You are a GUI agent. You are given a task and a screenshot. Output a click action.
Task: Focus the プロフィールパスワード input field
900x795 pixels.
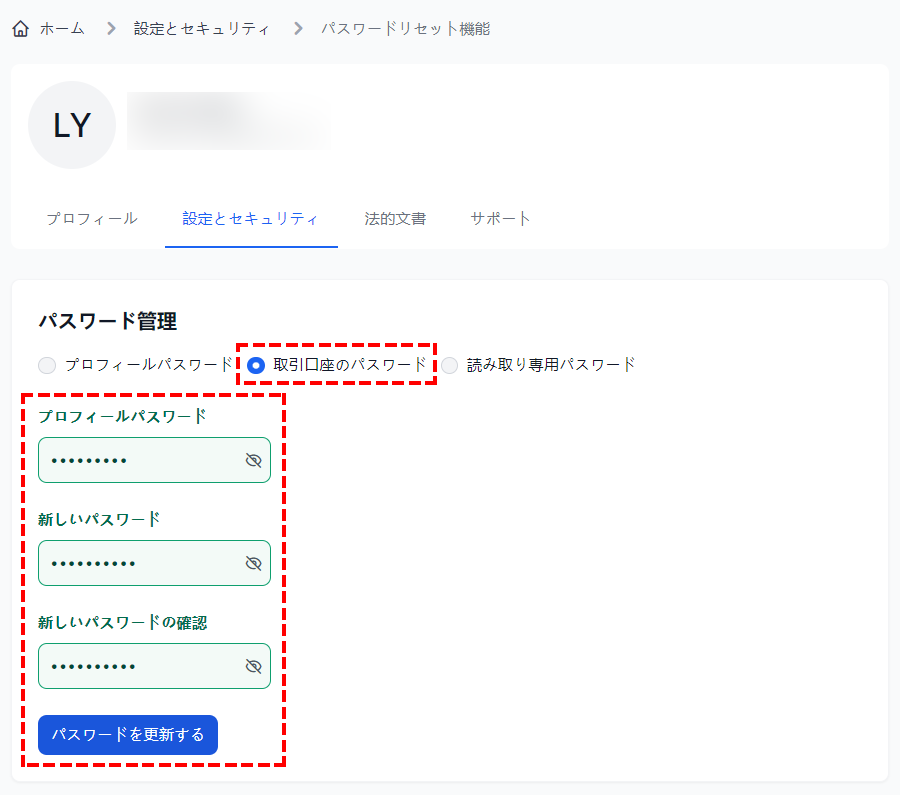point(154,460)
